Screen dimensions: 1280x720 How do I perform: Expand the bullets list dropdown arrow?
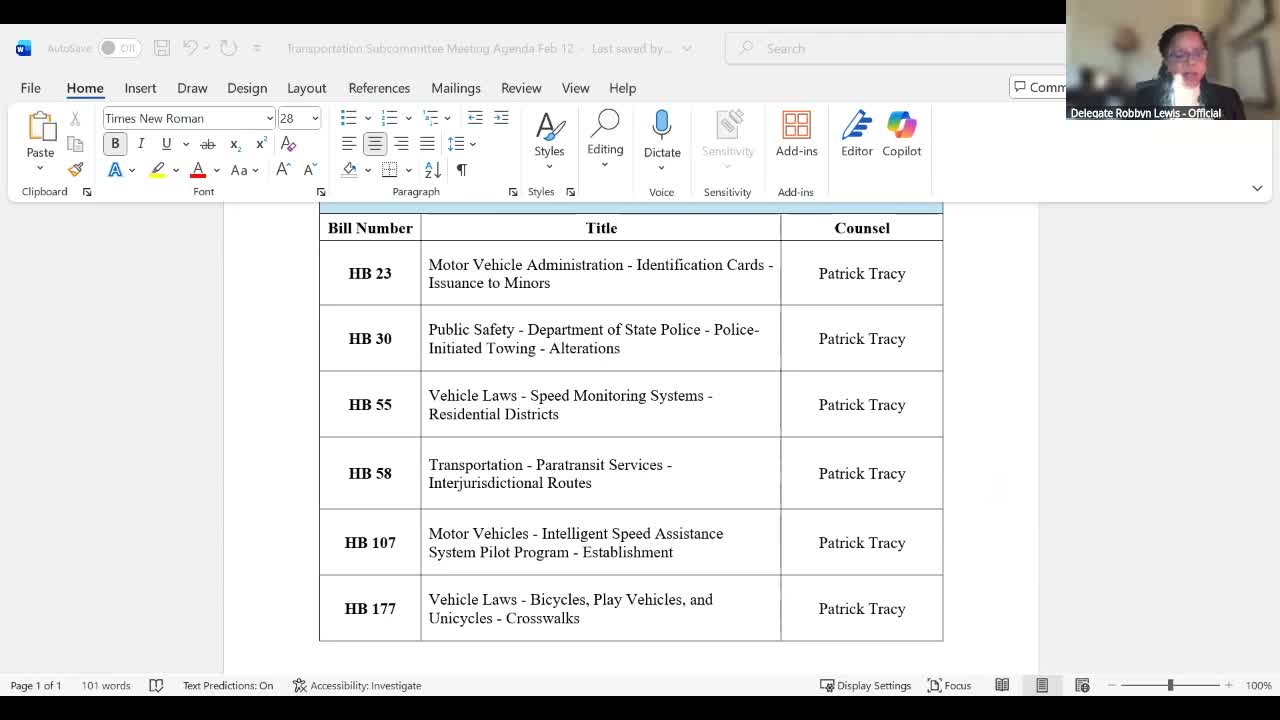tap(368, 118)
